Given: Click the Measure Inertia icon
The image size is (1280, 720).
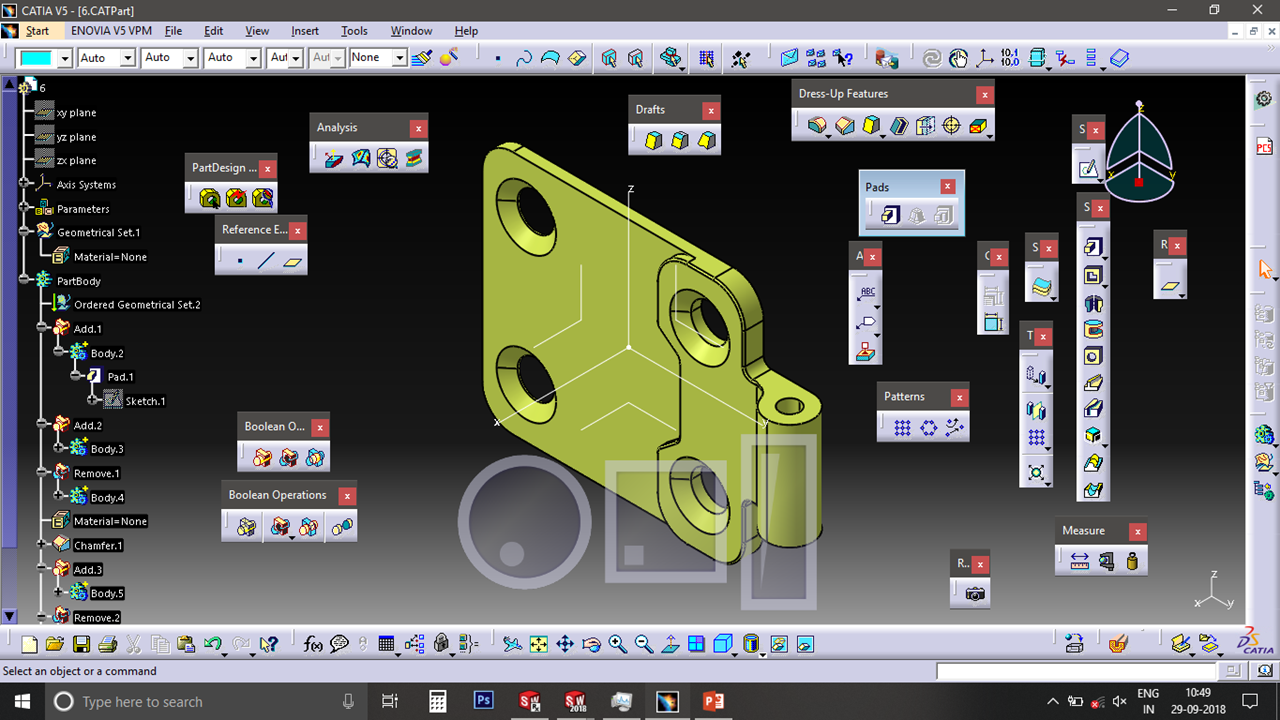Looking at the screenshot, I should (1132, 562).
